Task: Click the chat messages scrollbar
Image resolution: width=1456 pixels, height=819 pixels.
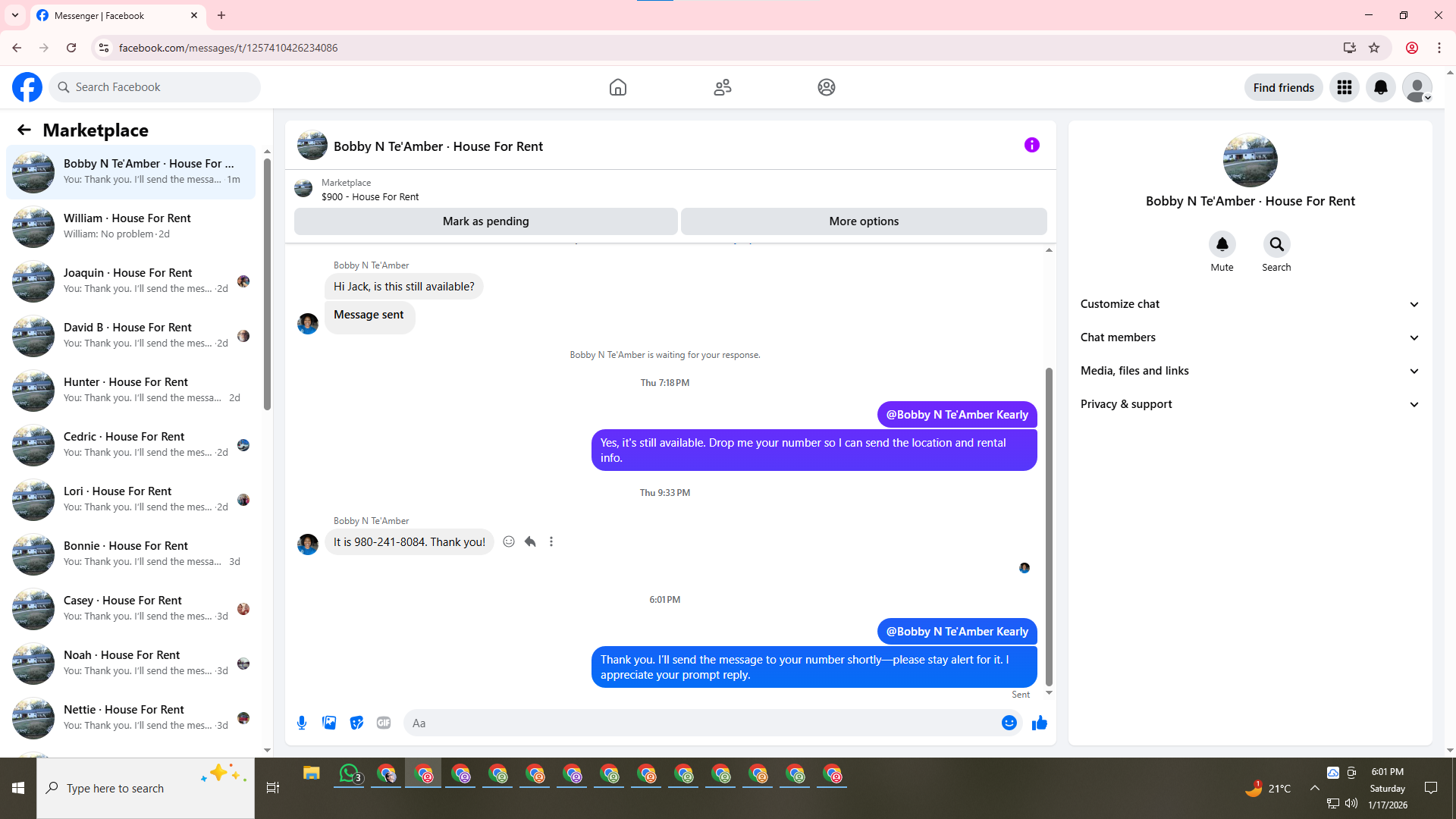Action: click(1049, 526)
